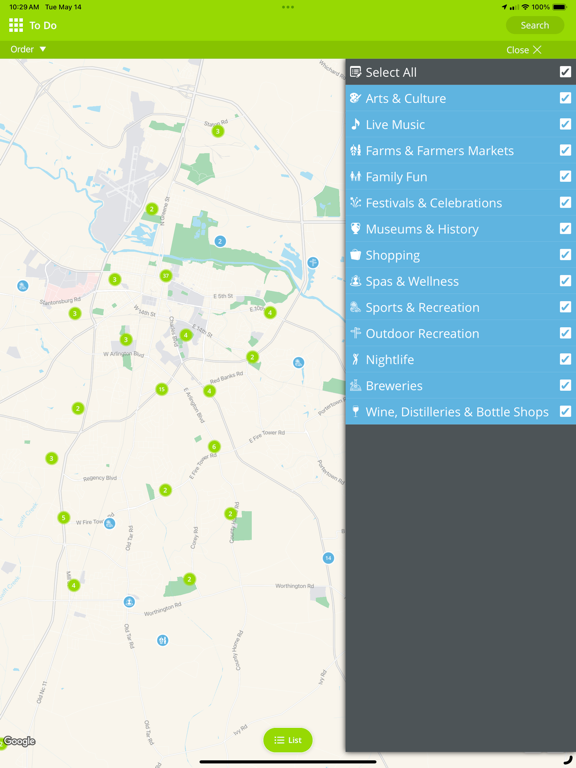Tap the Breweries icon

tap(356, 385)
